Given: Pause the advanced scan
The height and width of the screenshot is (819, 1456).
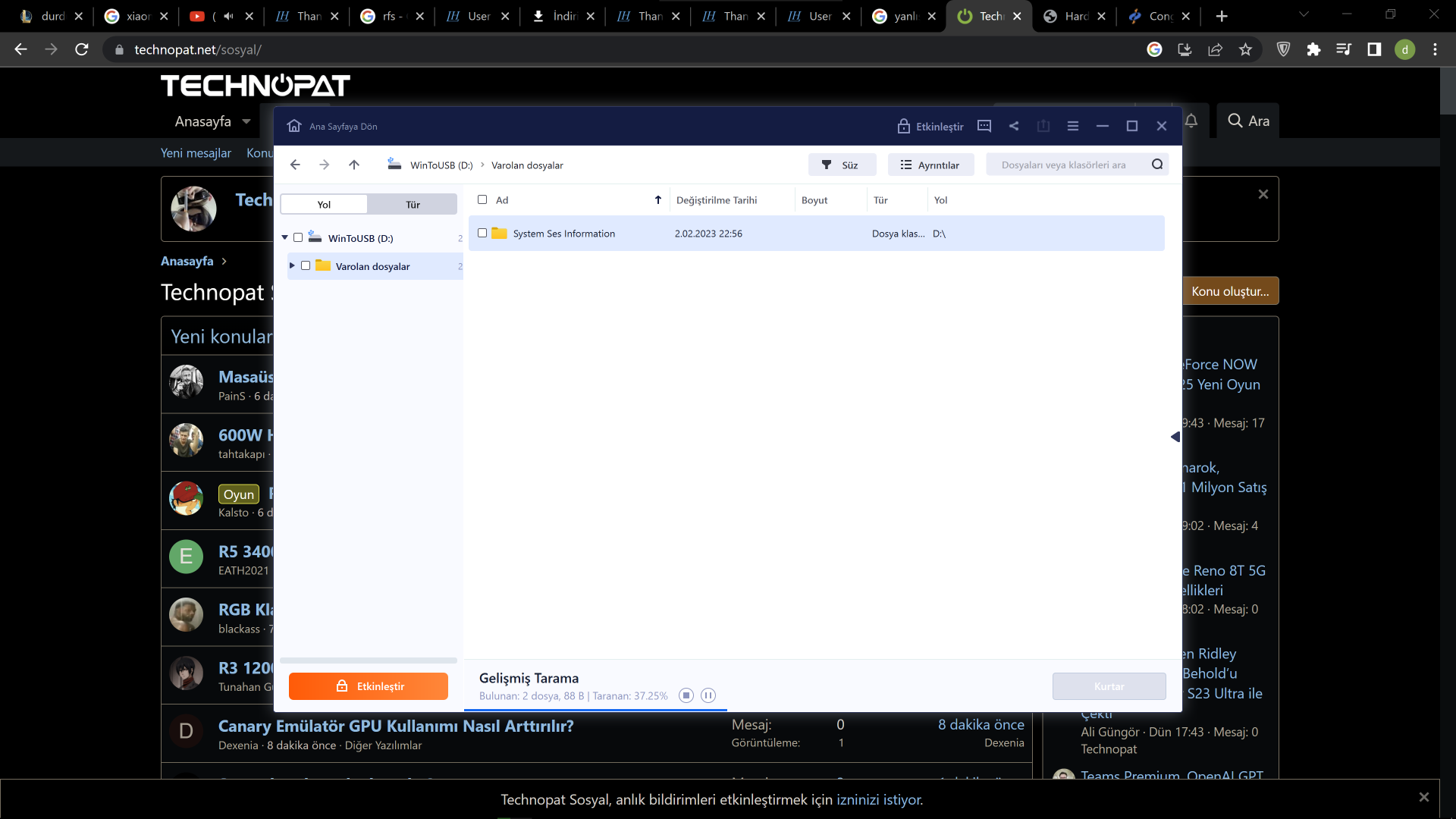Looking at the screenshot, I should tap(708, 695).
